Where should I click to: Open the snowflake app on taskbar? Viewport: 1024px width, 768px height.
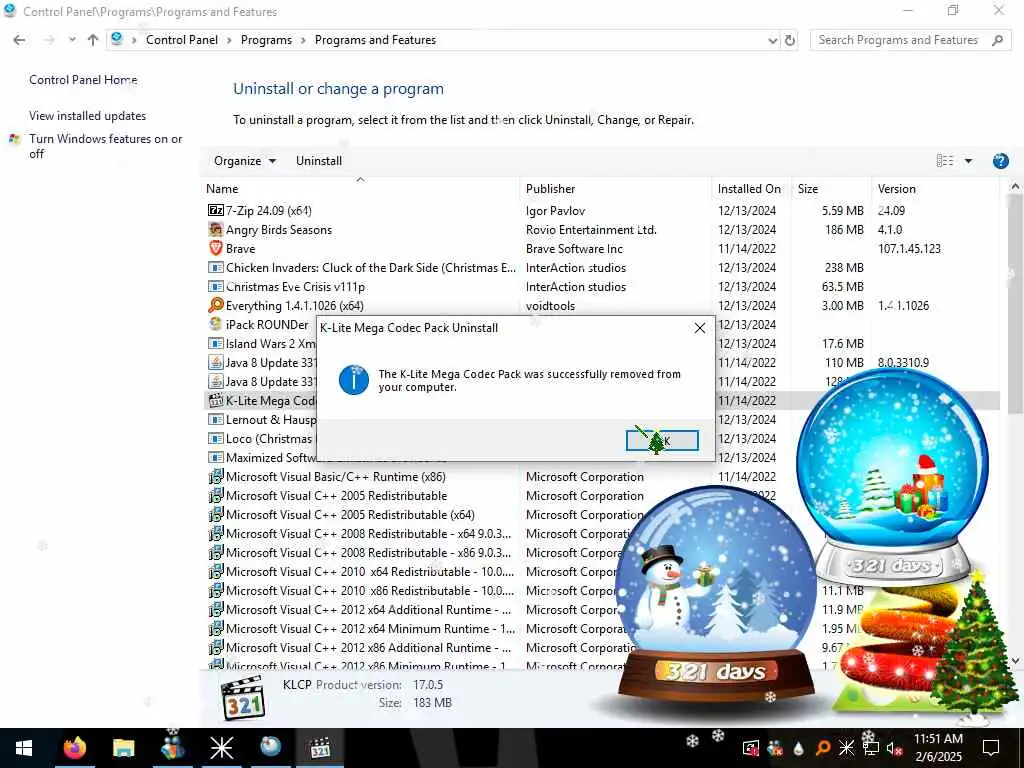(x=221, y=748)
